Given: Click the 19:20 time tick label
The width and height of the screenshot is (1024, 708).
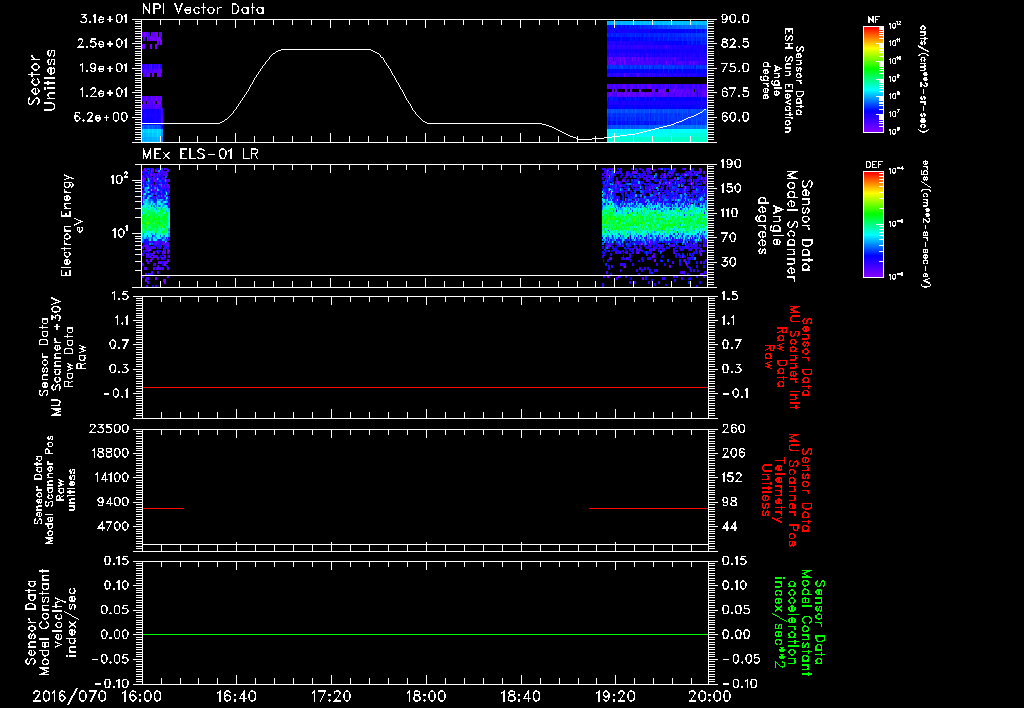Looking at the screenshot, I should click(615, 696).
